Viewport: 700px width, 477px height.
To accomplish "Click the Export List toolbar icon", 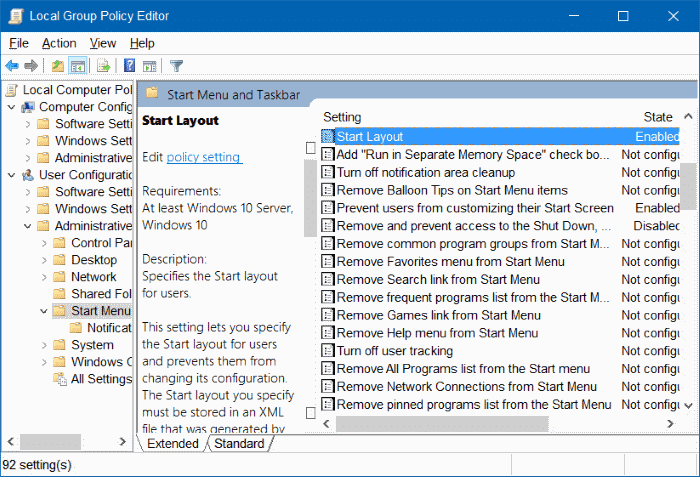I will click(104, 66).
